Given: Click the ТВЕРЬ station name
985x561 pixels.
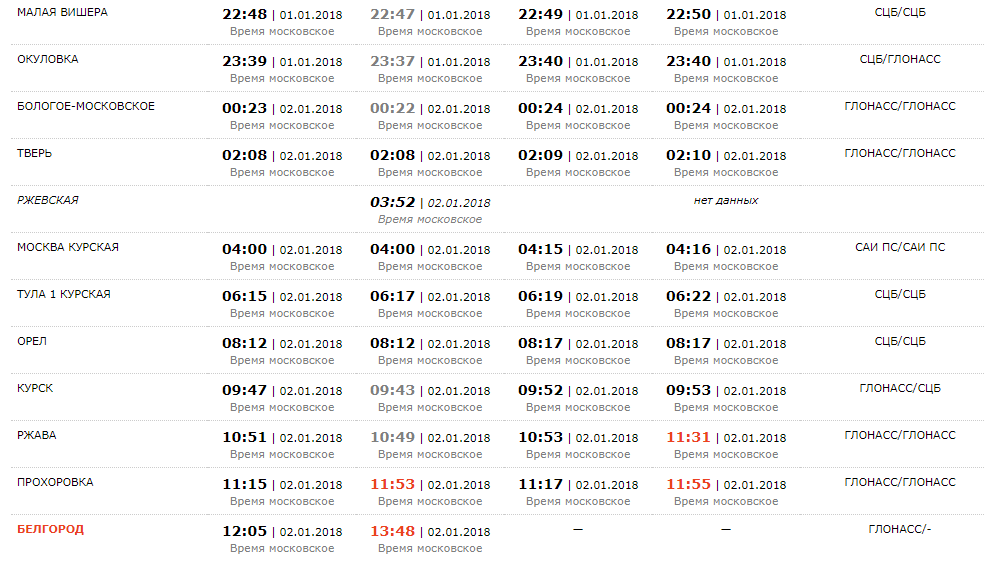Looking at the screenshot, I should click(x=34, y=153).
